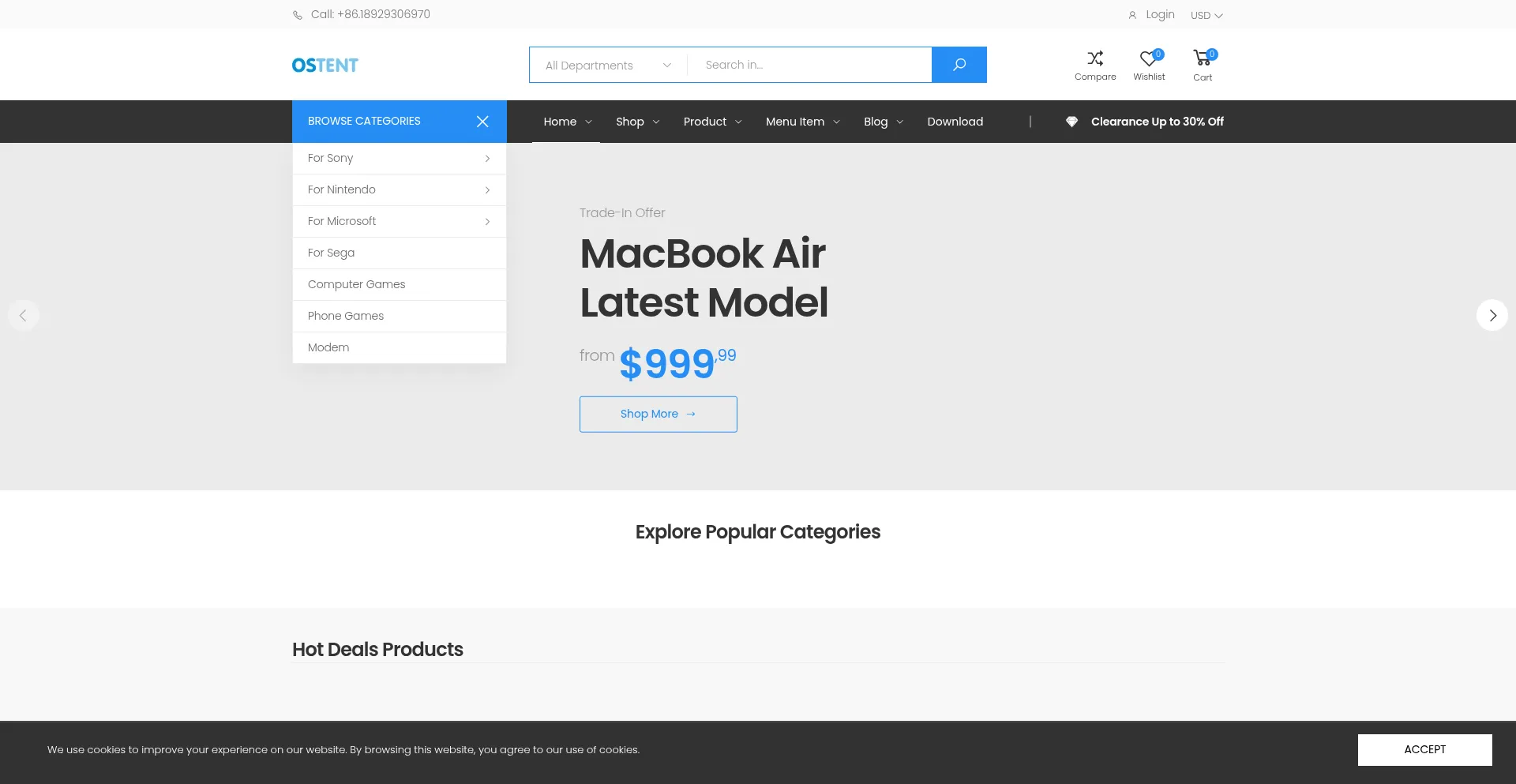This screenshot has width=1516, height=784.
Task: Open the All Departments dropdown
Action: 608,66
